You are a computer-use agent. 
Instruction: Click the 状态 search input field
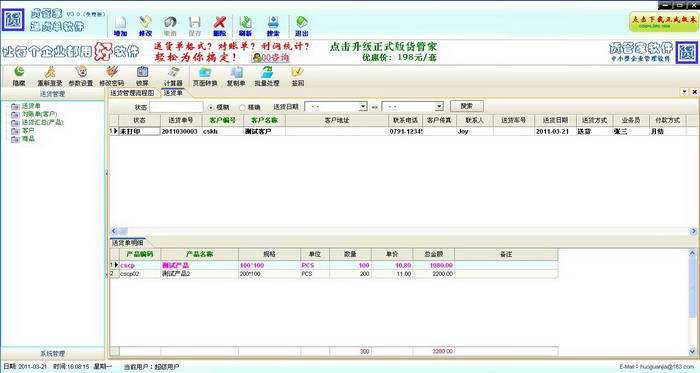click(176, 107)
